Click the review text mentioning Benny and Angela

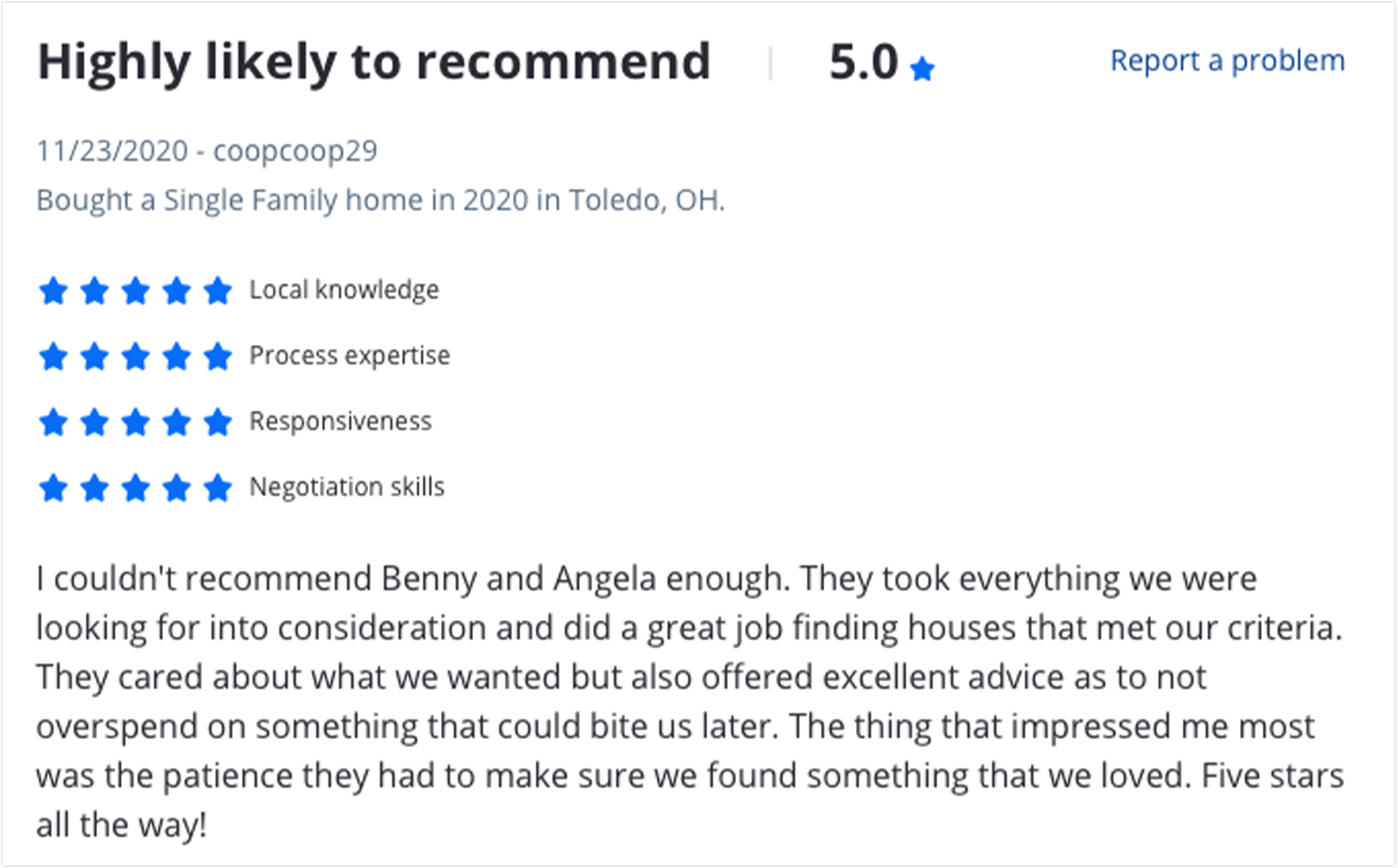click(x=690, y=702)
